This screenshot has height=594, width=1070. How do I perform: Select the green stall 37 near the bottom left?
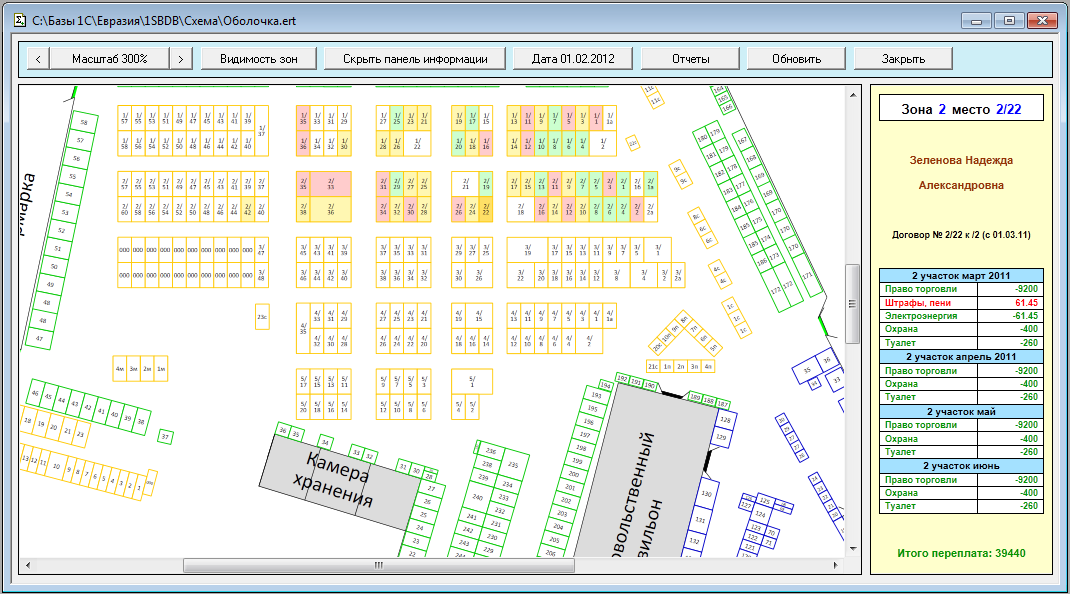click(166, 437)
